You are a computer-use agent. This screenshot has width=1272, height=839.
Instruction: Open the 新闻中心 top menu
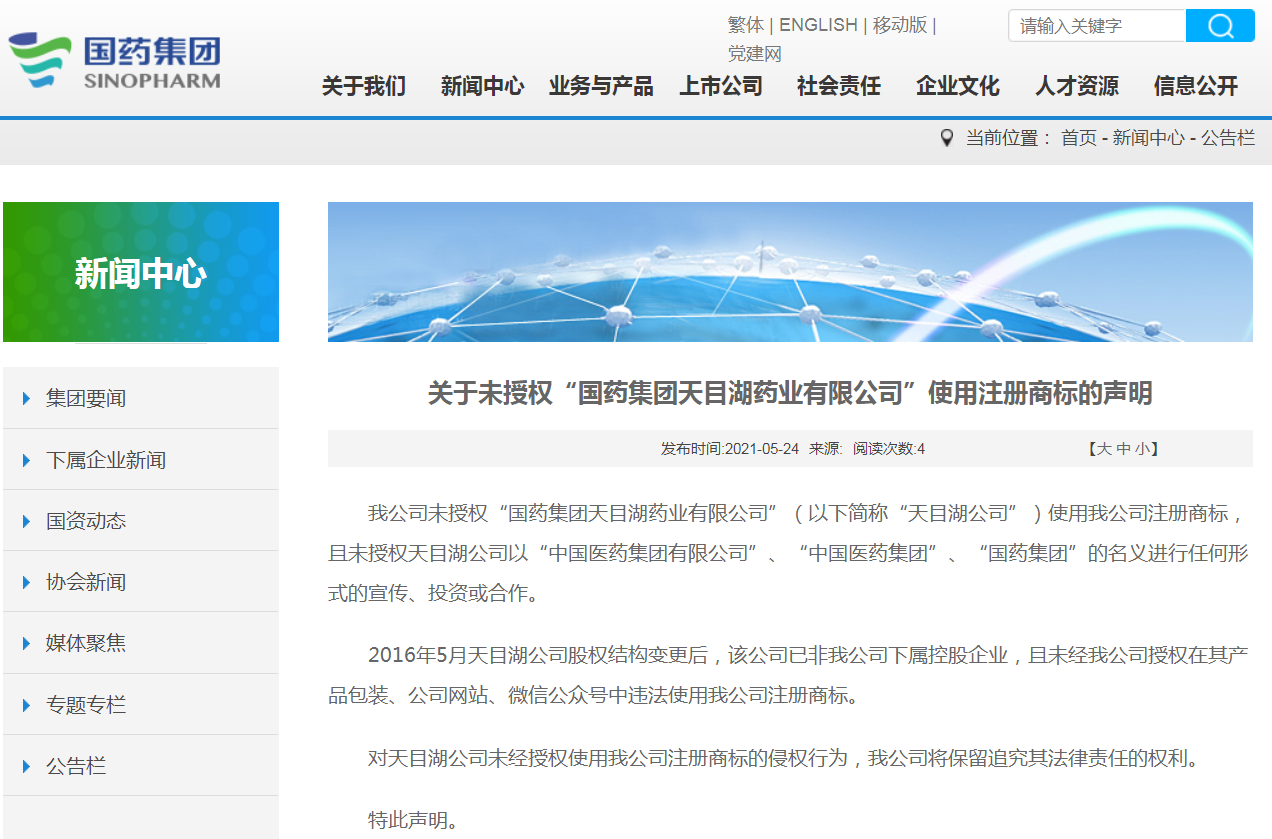(482, 86)
